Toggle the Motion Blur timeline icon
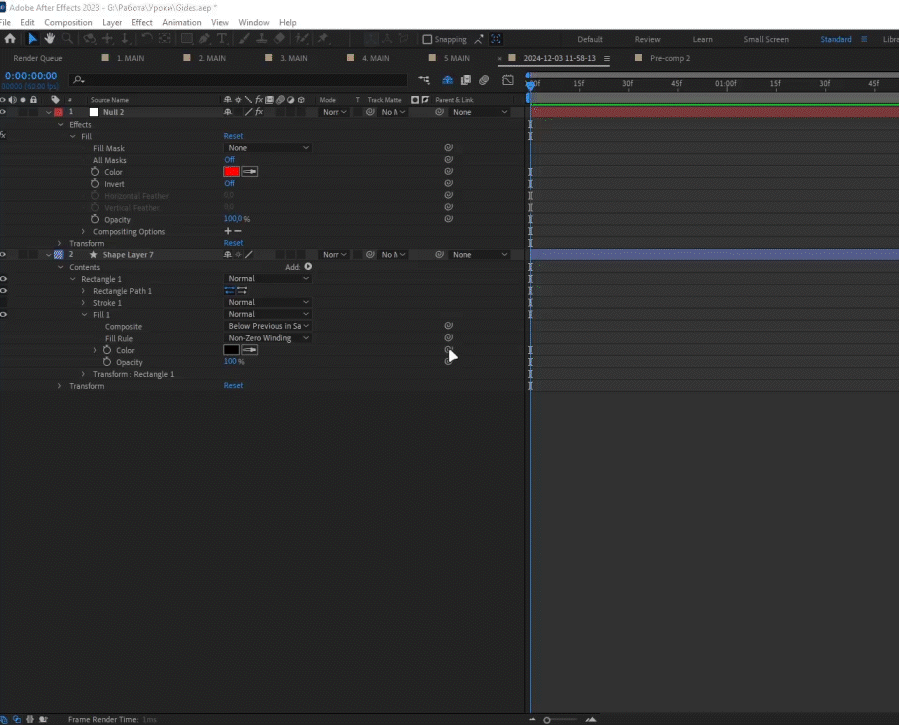 coord(484,80)
